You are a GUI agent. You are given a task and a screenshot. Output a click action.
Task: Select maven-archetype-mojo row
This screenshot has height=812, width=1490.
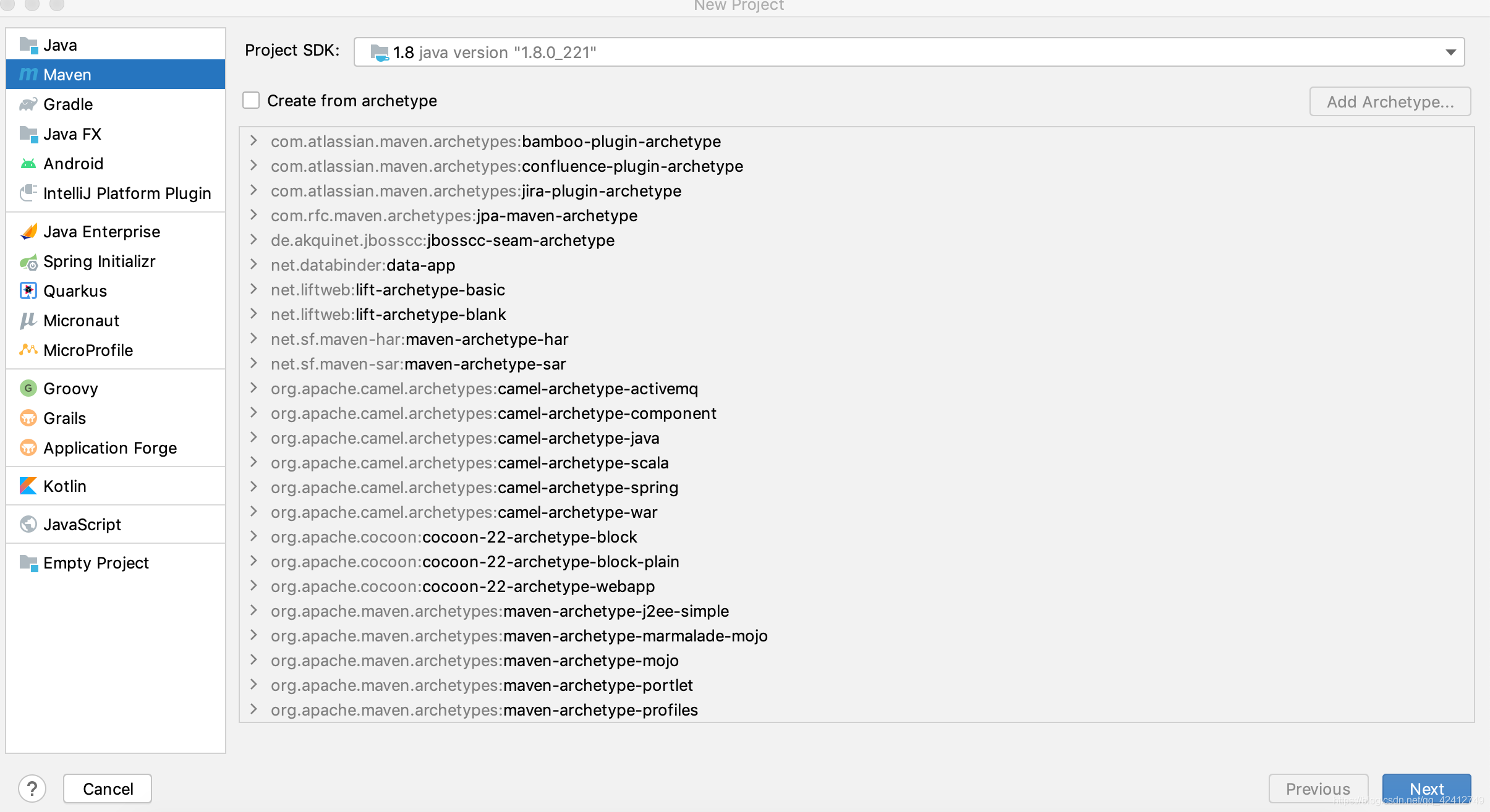856,661
